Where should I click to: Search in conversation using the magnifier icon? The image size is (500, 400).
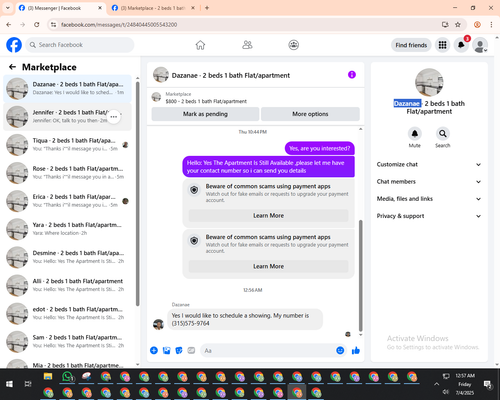coord(443,134)
